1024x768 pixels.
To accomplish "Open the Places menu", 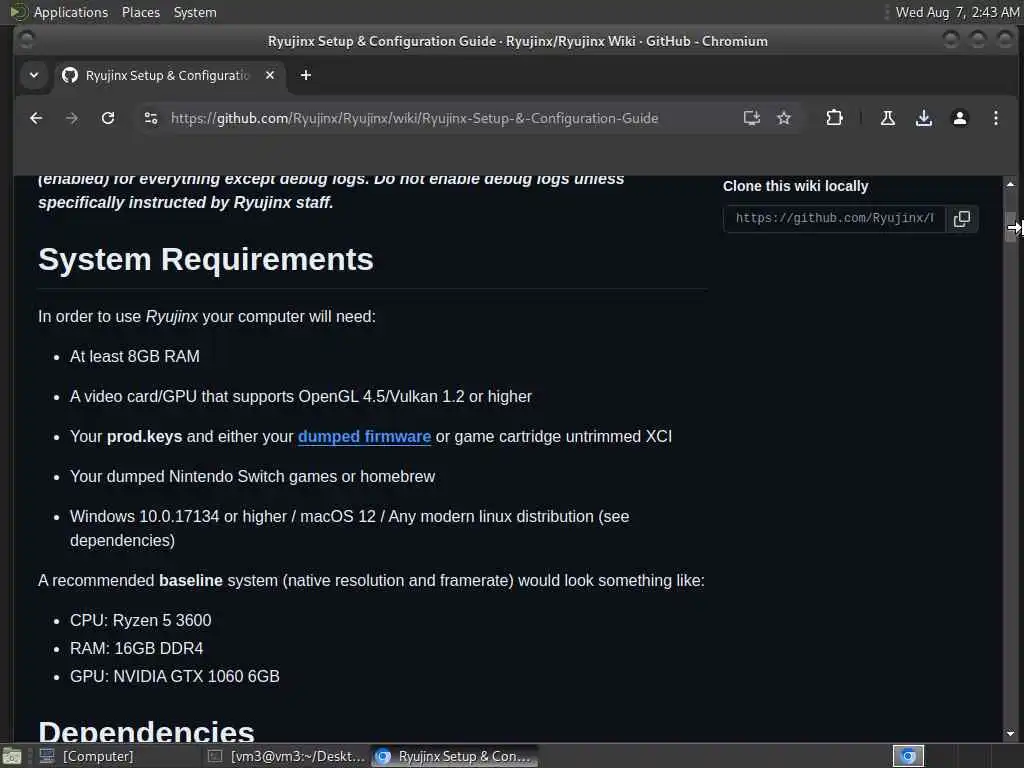I will tap(140, 12).
